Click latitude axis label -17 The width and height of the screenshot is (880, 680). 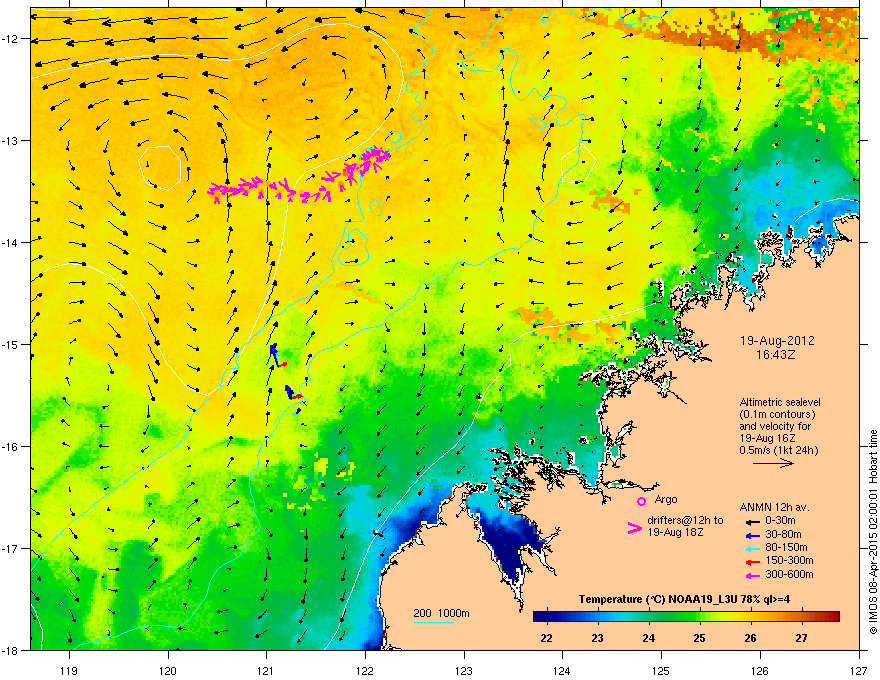click(x=10, y=548)
